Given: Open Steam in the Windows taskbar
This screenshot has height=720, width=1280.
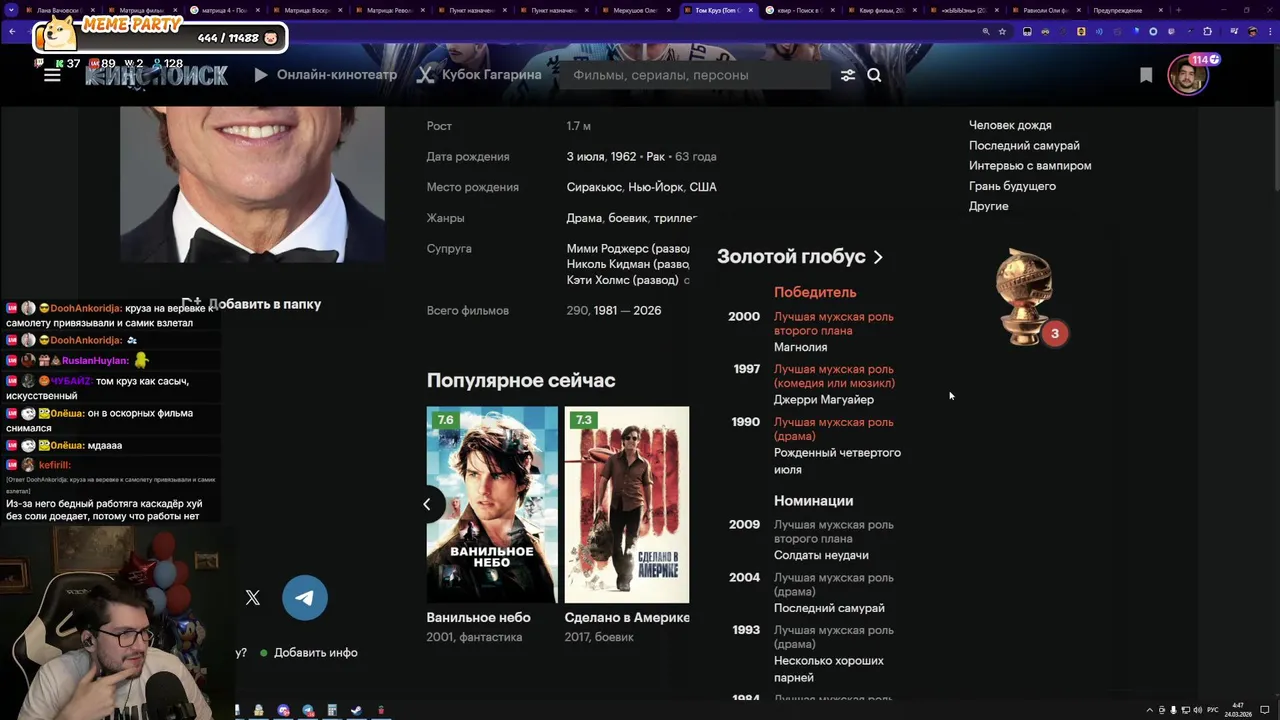Looking at the screenshot, I should (x=356, y=710).
